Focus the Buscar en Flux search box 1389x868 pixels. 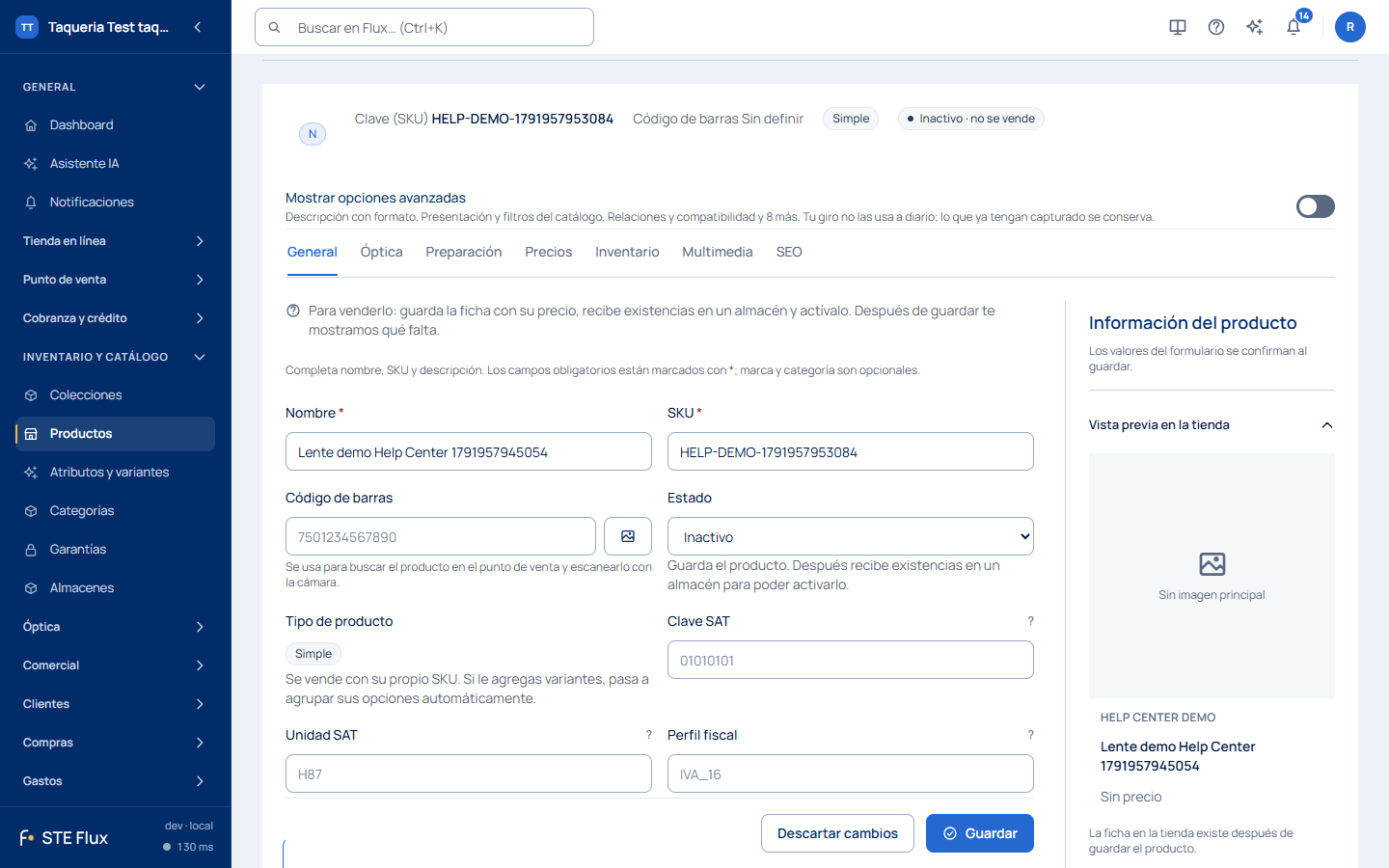[x=424, y=27]
